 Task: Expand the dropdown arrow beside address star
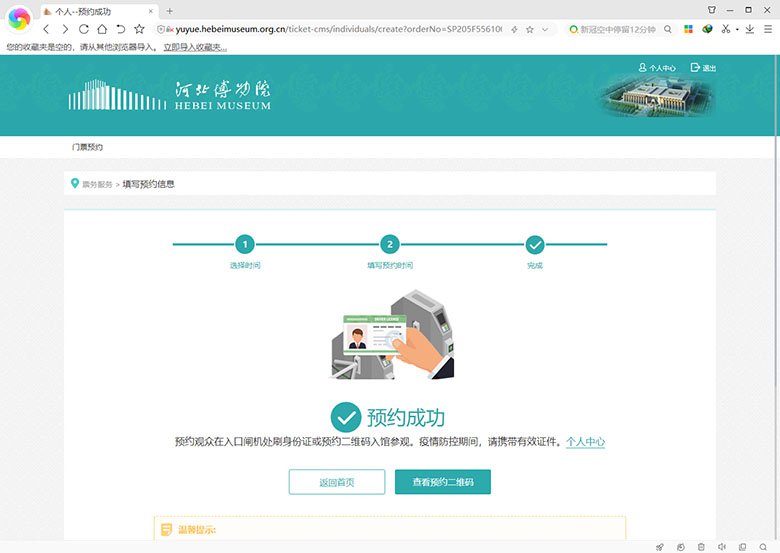[x=545, y=30]
